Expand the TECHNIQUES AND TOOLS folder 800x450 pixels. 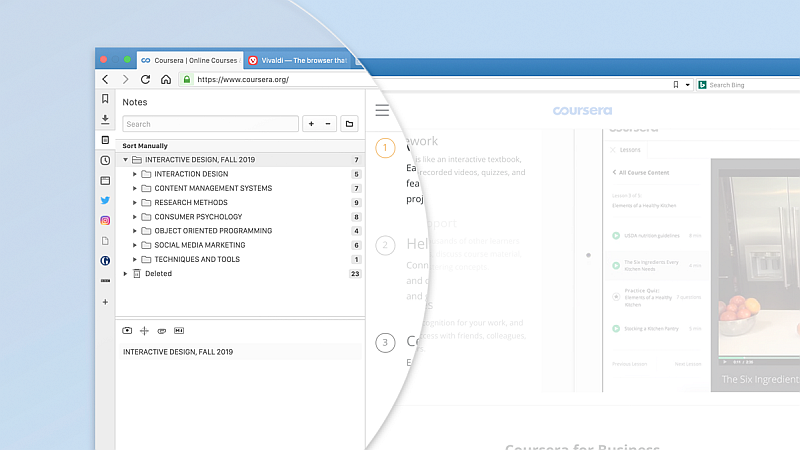[x=135, y=259]
